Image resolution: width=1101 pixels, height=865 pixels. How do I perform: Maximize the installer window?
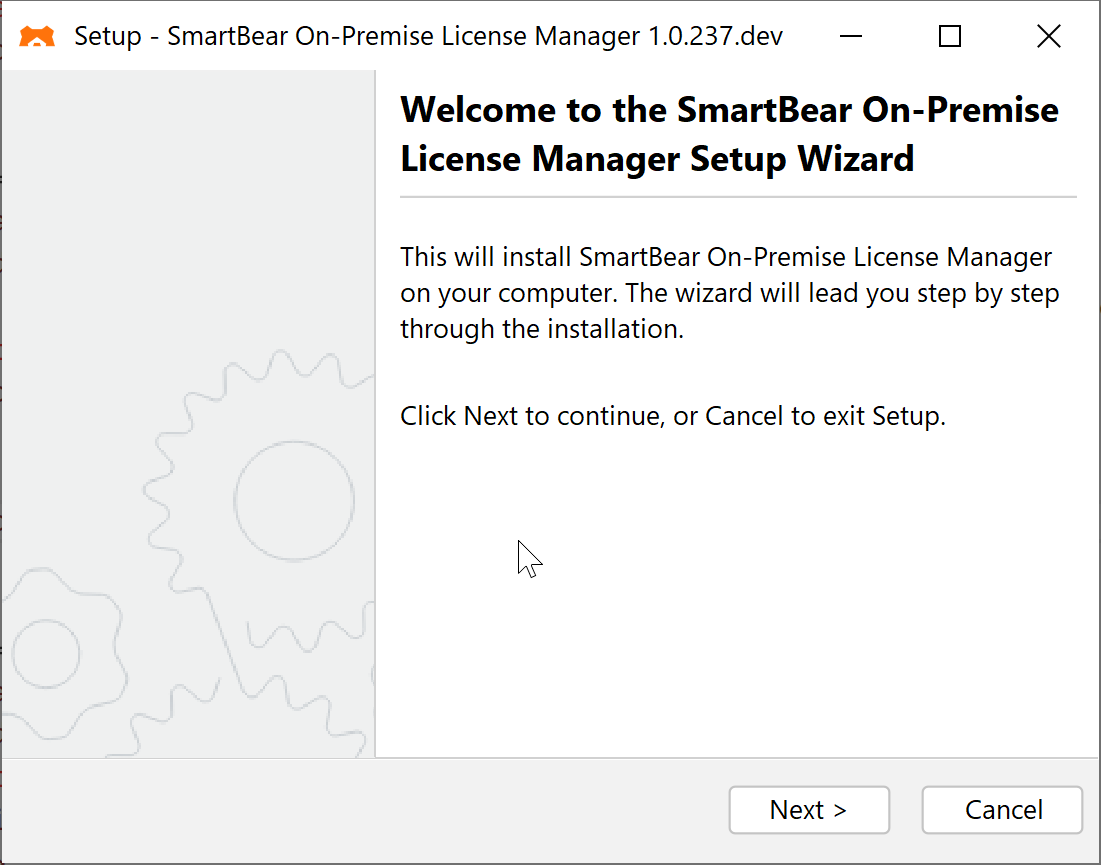pos(949,36)
